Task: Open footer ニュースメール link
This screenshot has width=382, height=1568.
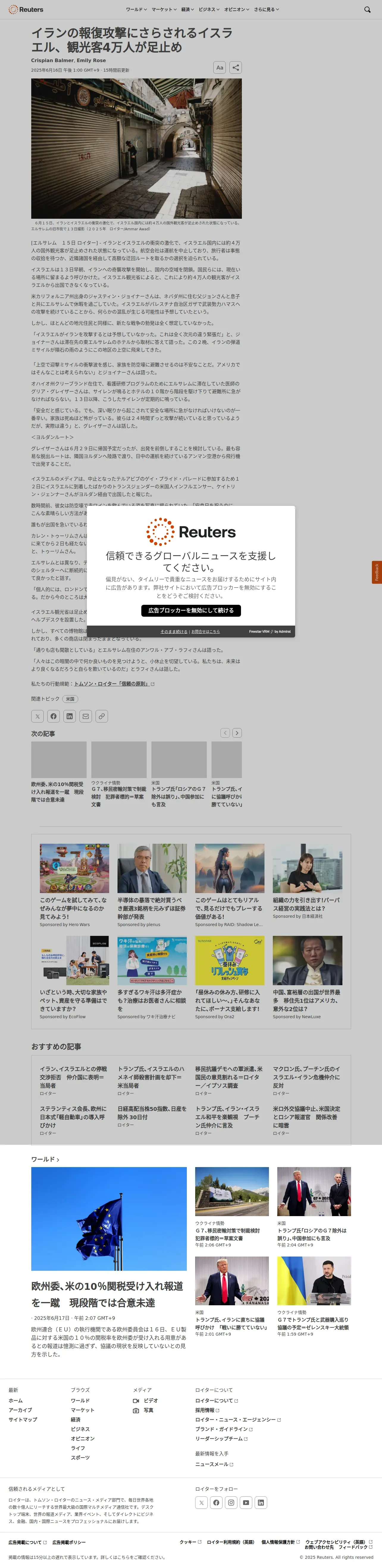Action: pos(214,1465)
